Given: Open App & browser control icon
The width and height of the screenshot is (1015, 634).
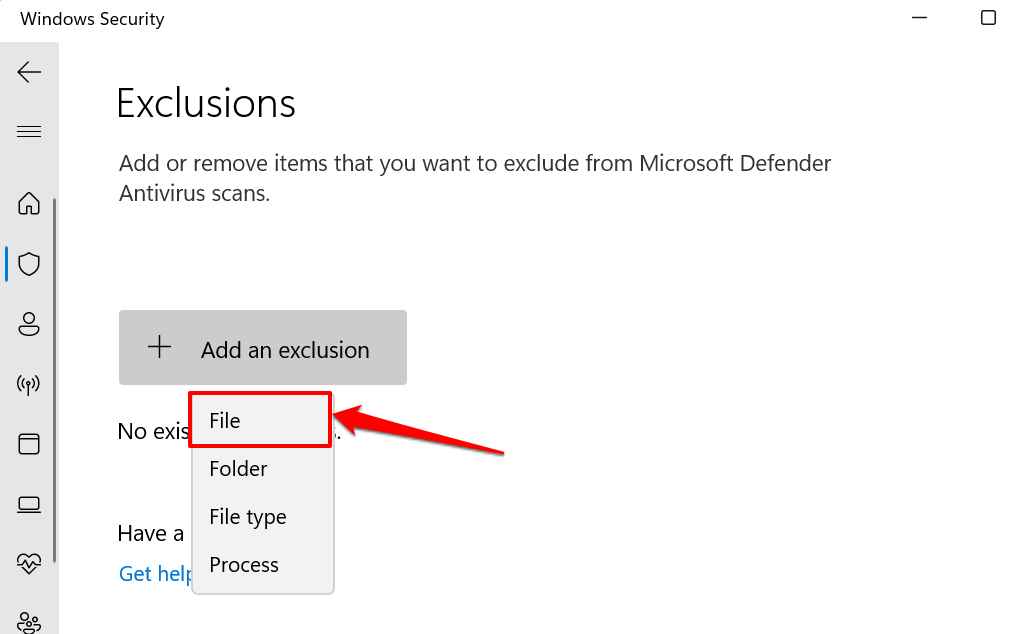Looking at the screenshot, I should pyautogui.click(x=29, y=443).
